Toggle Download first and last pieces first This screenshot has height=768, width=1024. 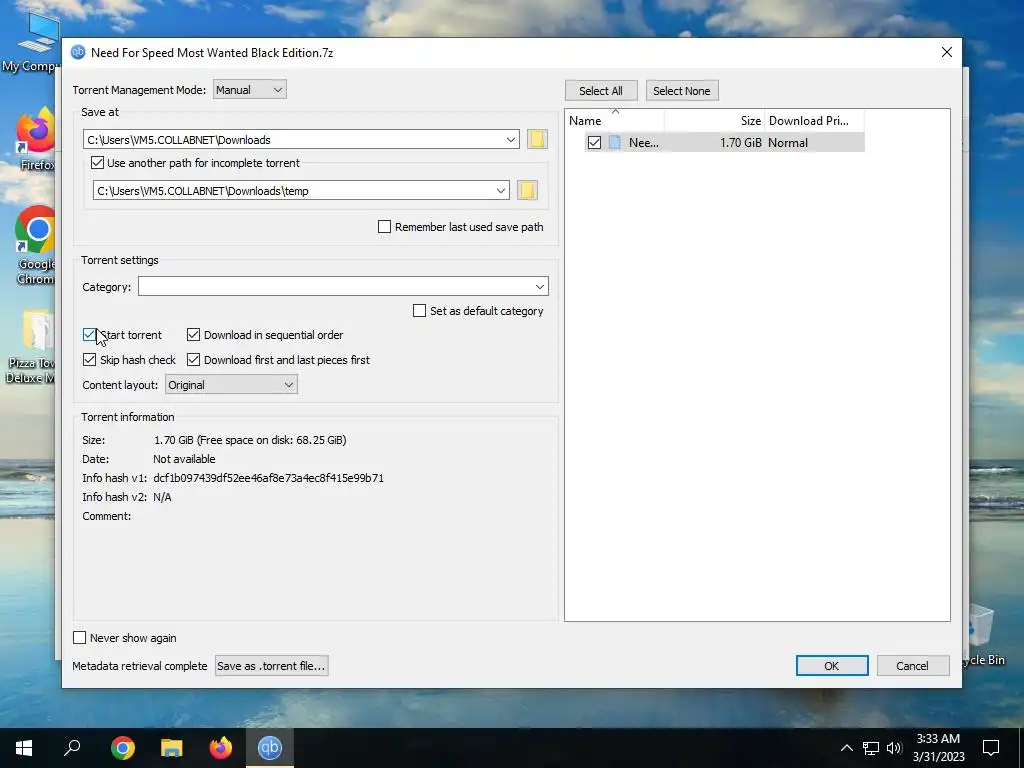coord(193,360)
